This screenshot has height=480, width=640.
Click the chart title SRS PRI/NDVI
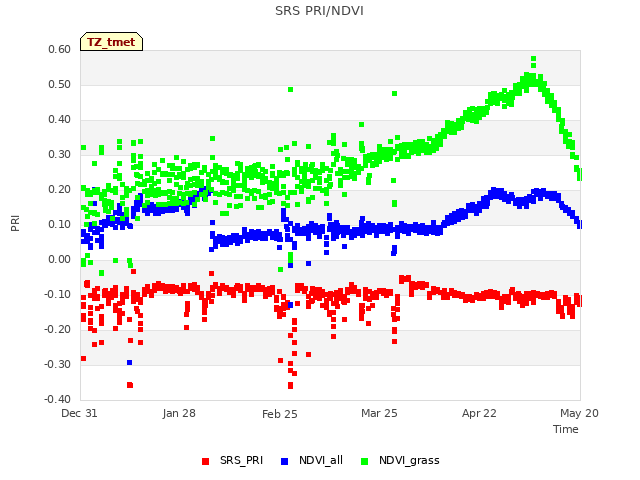click(x=319, y=11)
